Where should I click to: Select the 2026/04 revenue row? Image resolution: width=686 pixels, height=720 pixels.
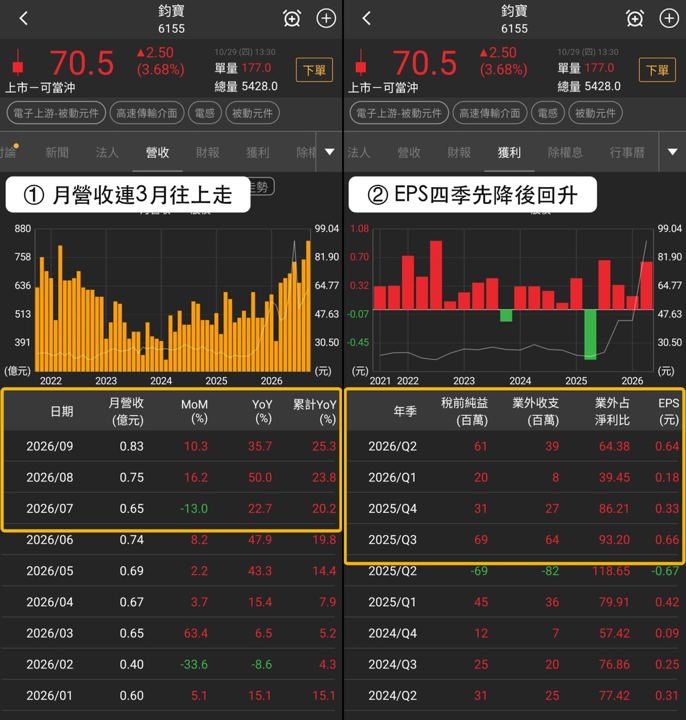[171, 602]
